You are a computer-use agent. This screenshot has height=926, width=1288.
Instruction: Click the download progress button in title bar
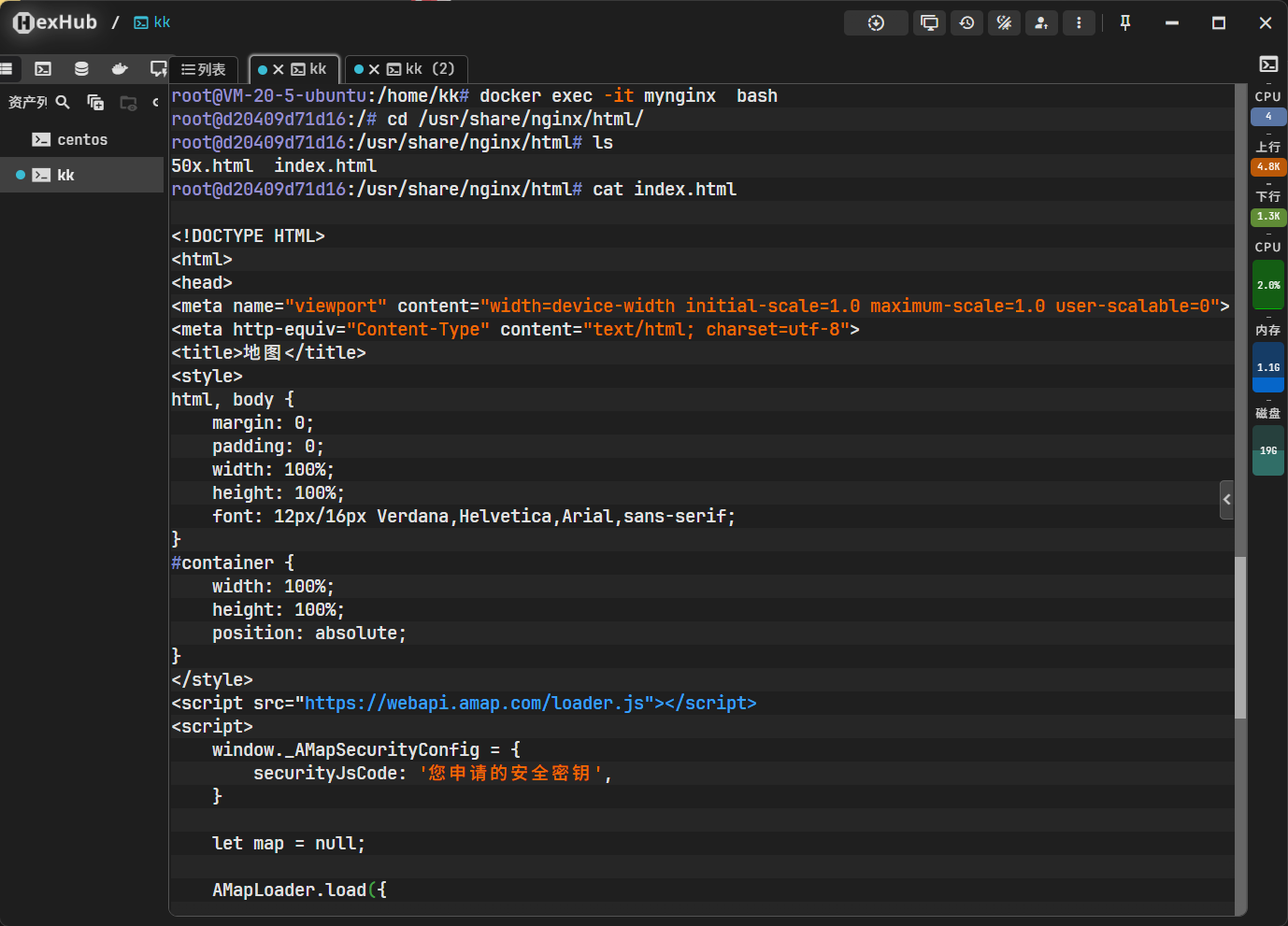(x=876, y=22)
